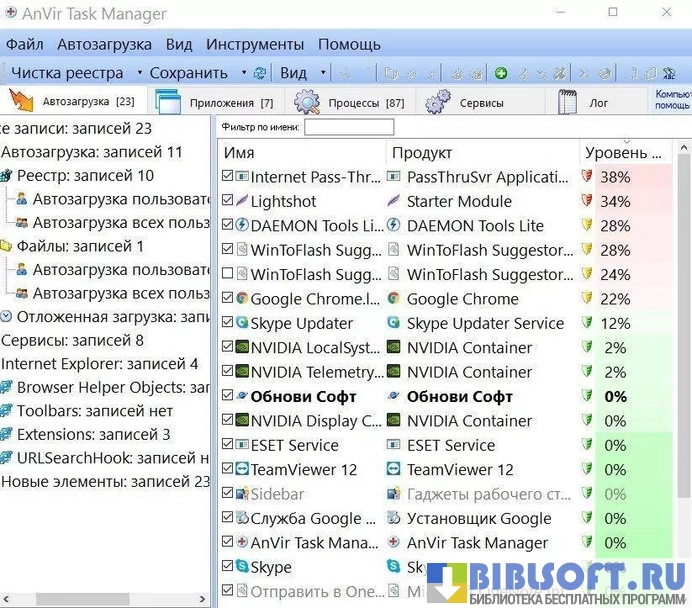Click the green shield icon for Skype Updater
Screen dimensions: 692x608
coord(588,323)
